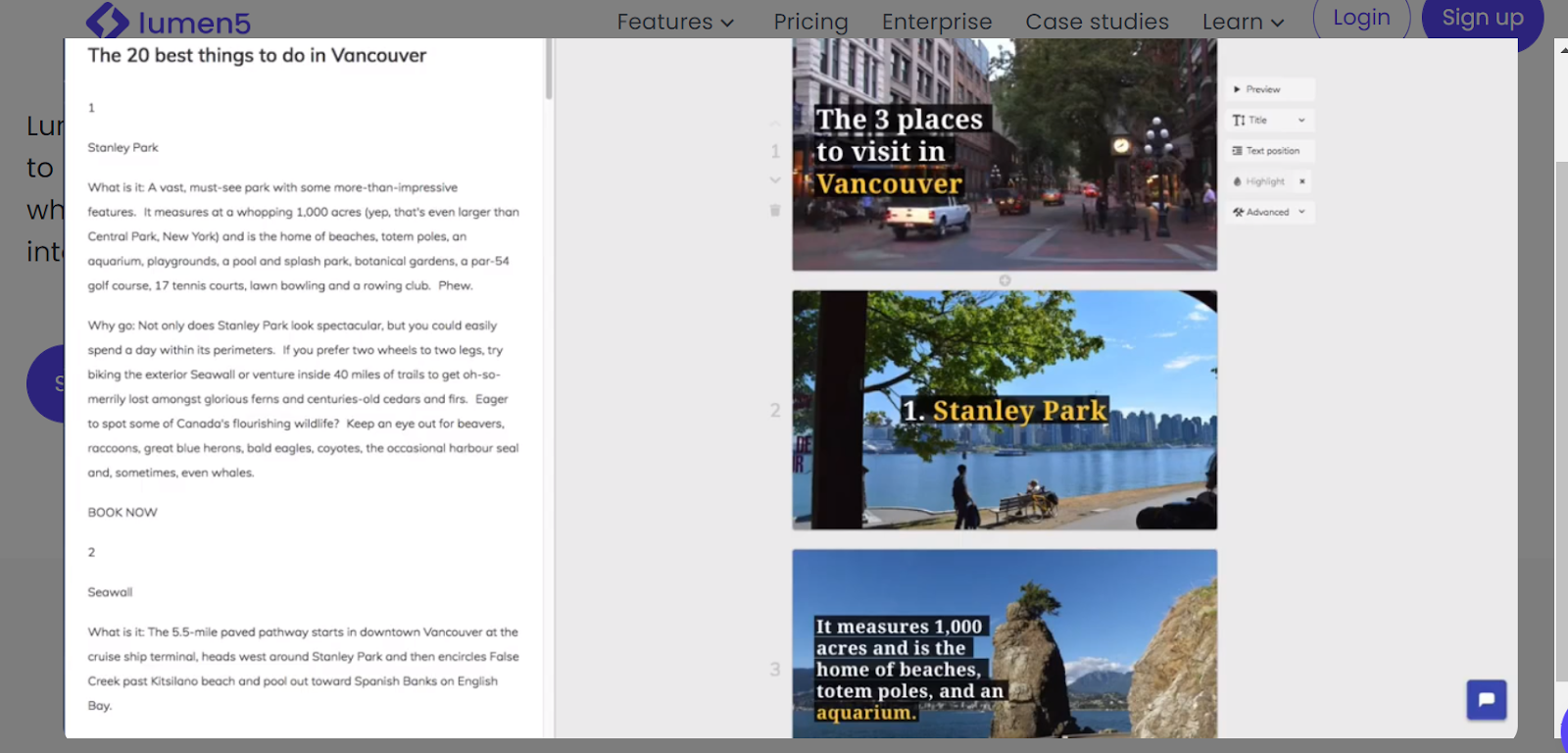The width and height of the screenshot is (1568, 753).
Task: Click the 'BOOK NOW' text in the script
Action: pyautogui.click(x=122, y=513)
